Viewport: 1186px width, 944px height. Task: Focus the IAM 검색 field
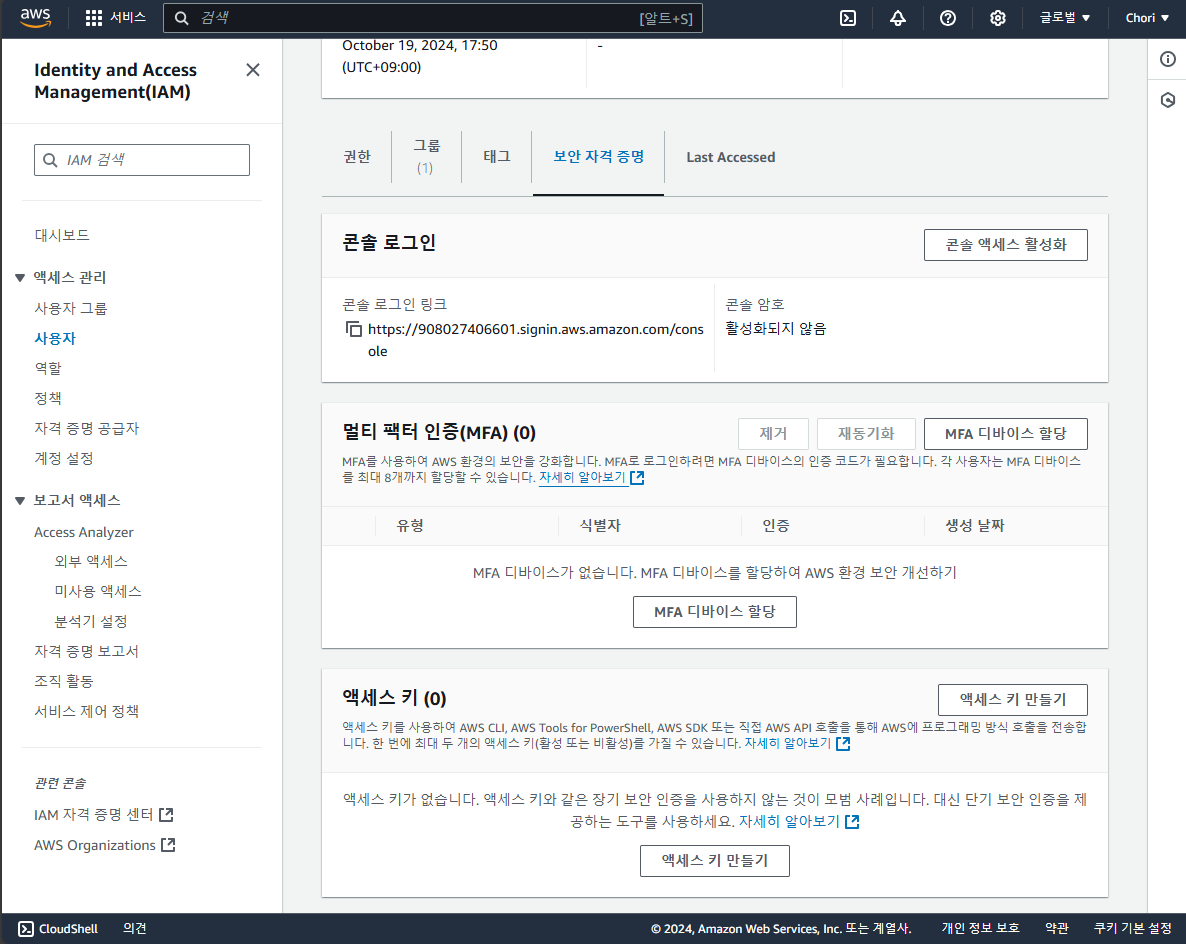pyautogui.click(x=142, y=160)
